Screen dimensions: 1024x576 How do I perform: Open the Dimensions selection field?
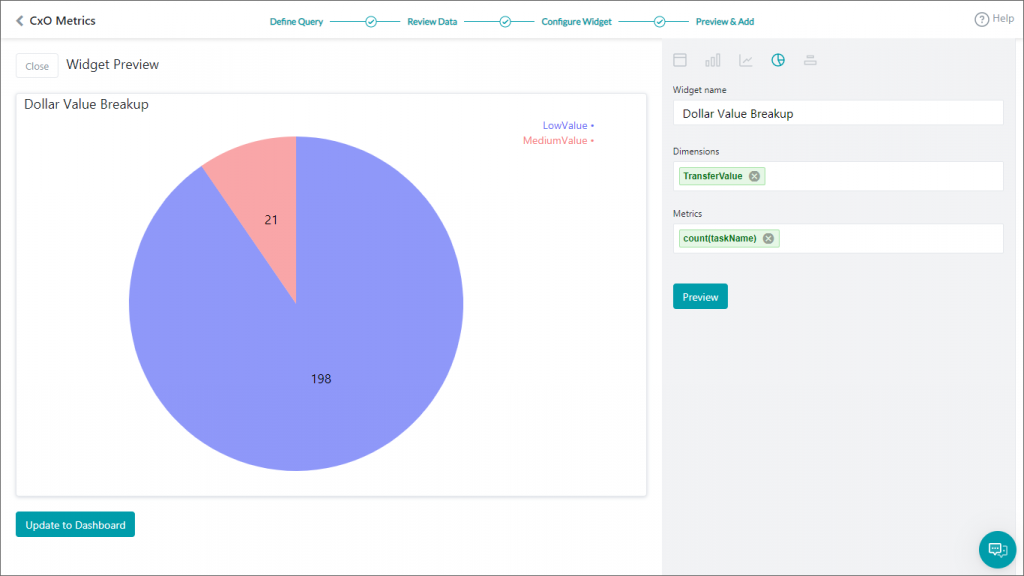(x=900, y=175)
